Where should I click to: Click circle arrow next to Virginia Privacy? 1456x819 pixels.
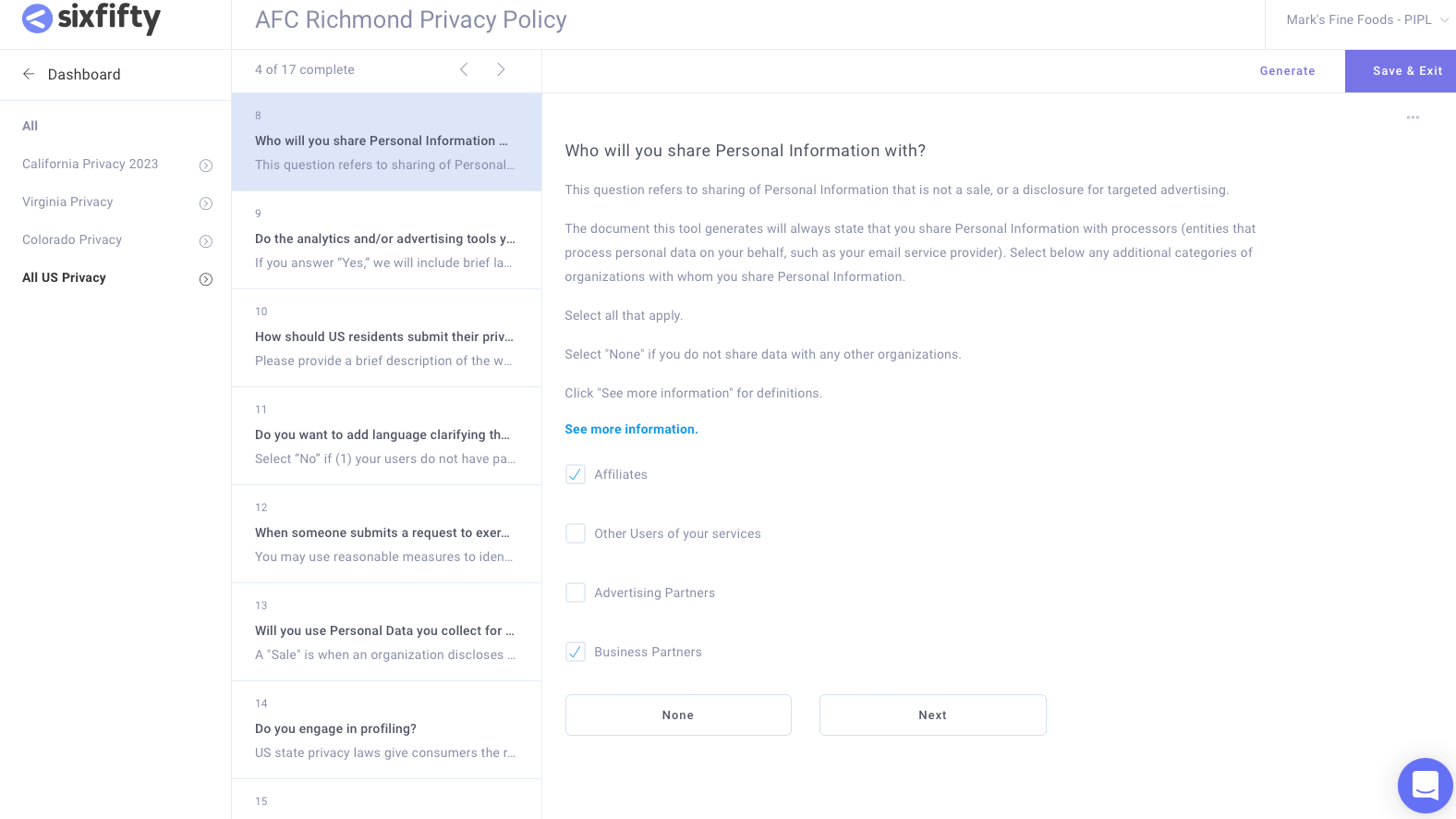tap(206, 203)
